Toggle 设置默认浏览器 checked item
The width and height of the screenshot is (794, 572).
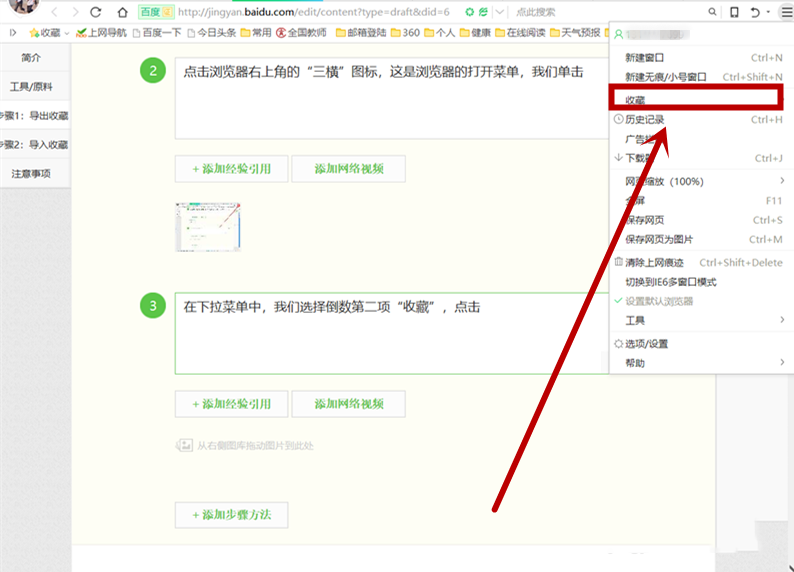point(701,301)
